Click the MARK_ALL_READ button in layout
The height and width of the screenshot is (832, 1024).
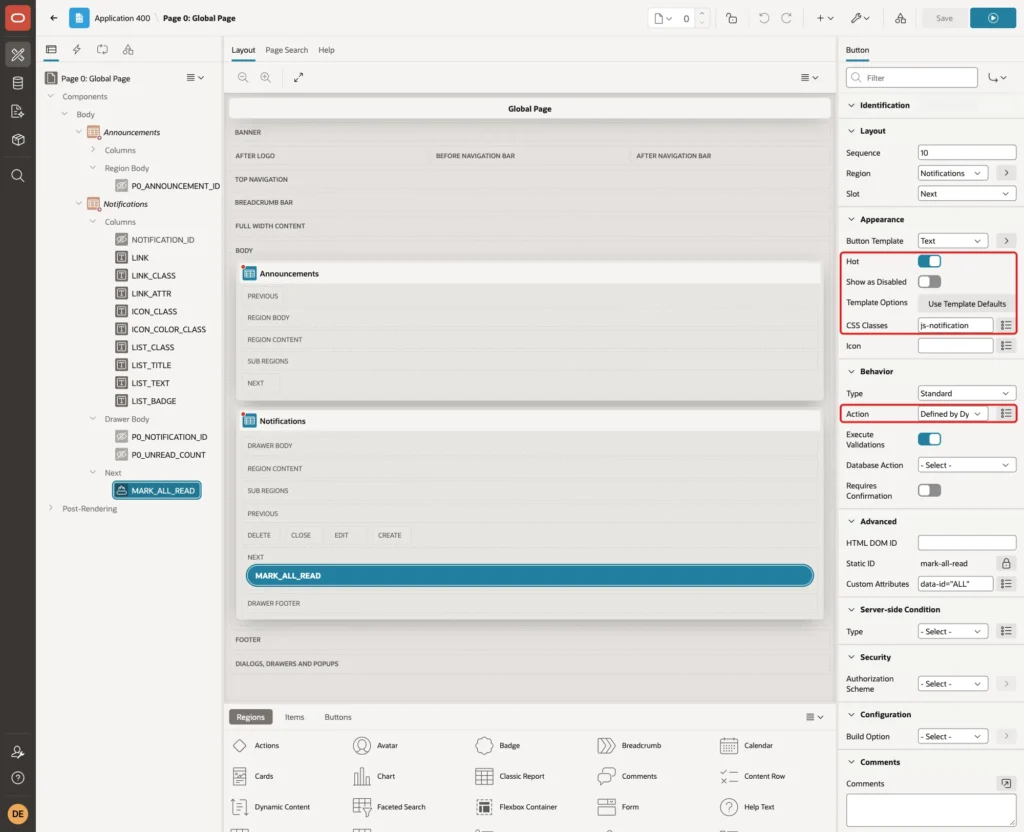530,575
